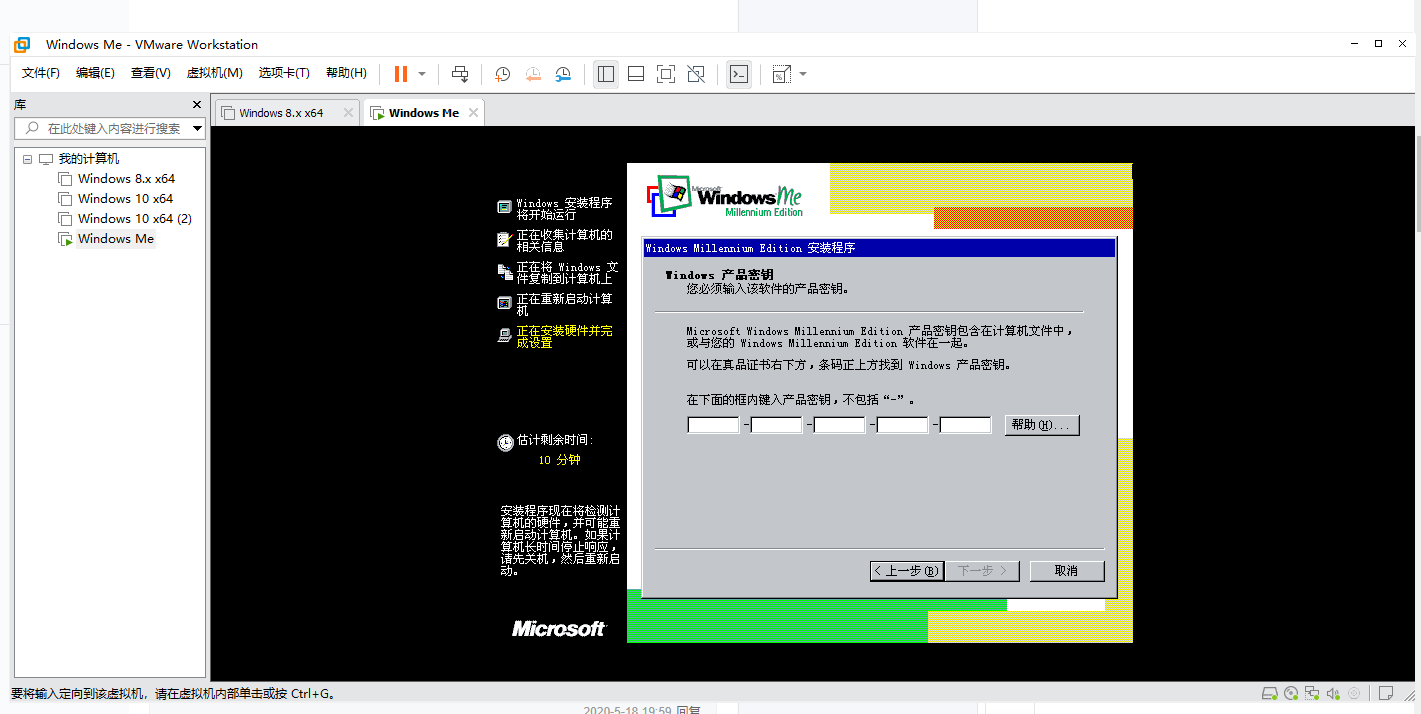
Task: Click the 上一步(B) back button
Action: 907,571
